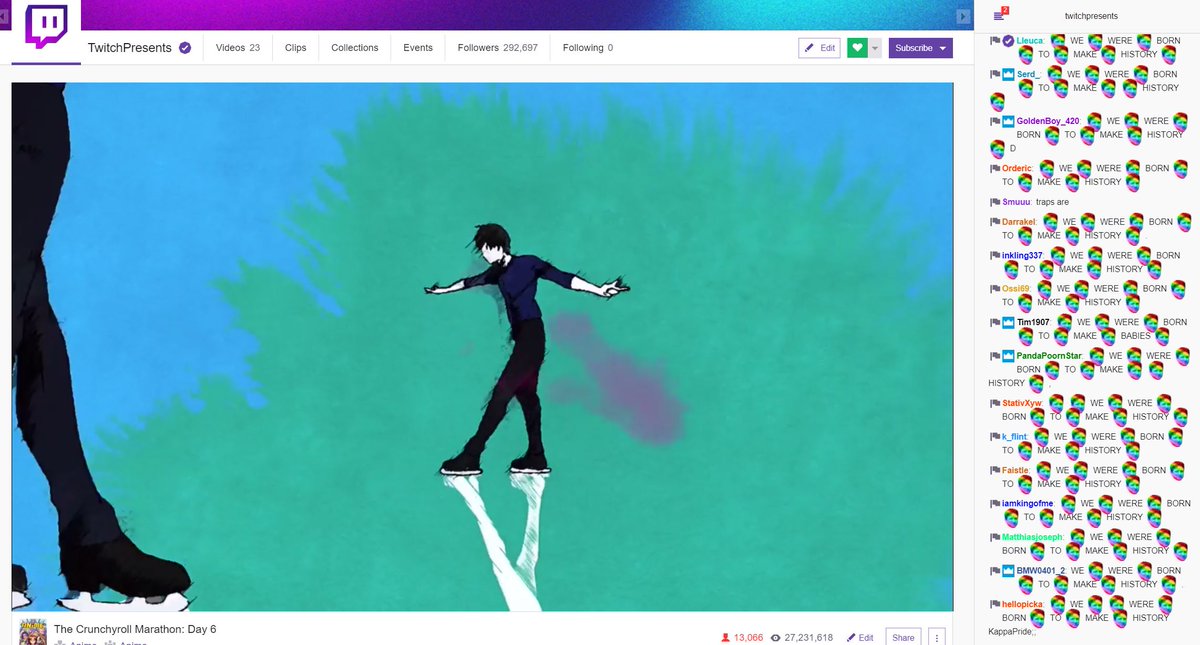Click the flag icon beside Ossi69
Screen dimensions: 1200x645
[x=994, y=288]
